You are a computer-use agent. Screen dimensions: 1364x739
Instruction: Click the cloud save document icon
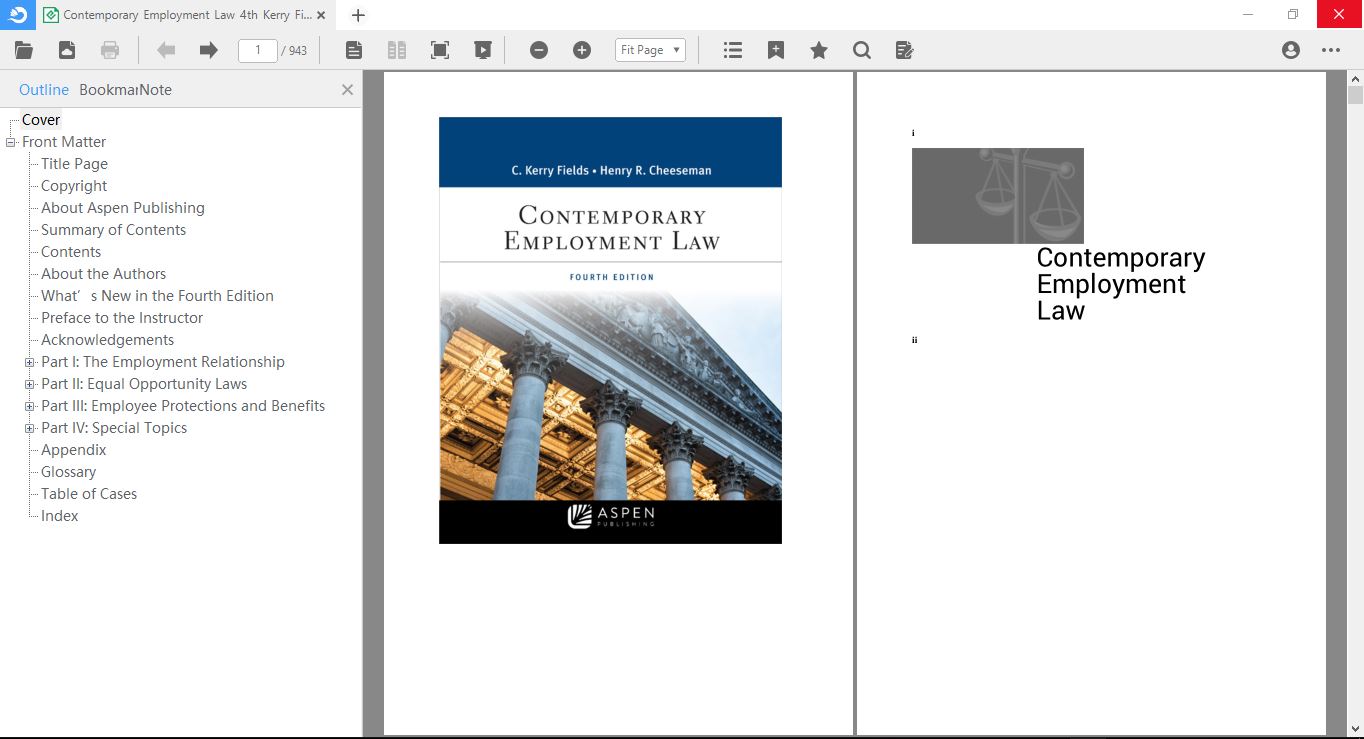point(67,50)
